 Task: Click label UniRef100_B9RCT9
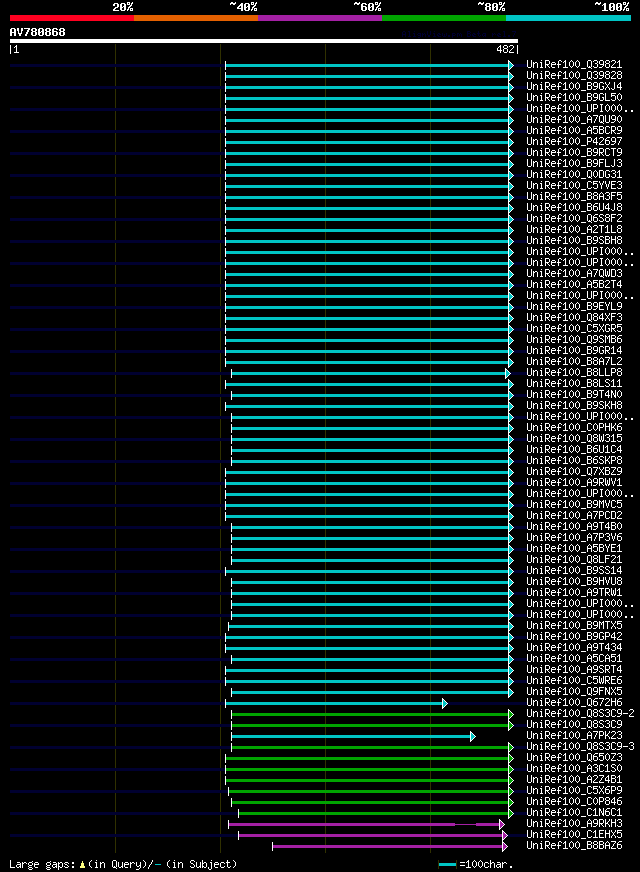[x=574, y=152]
